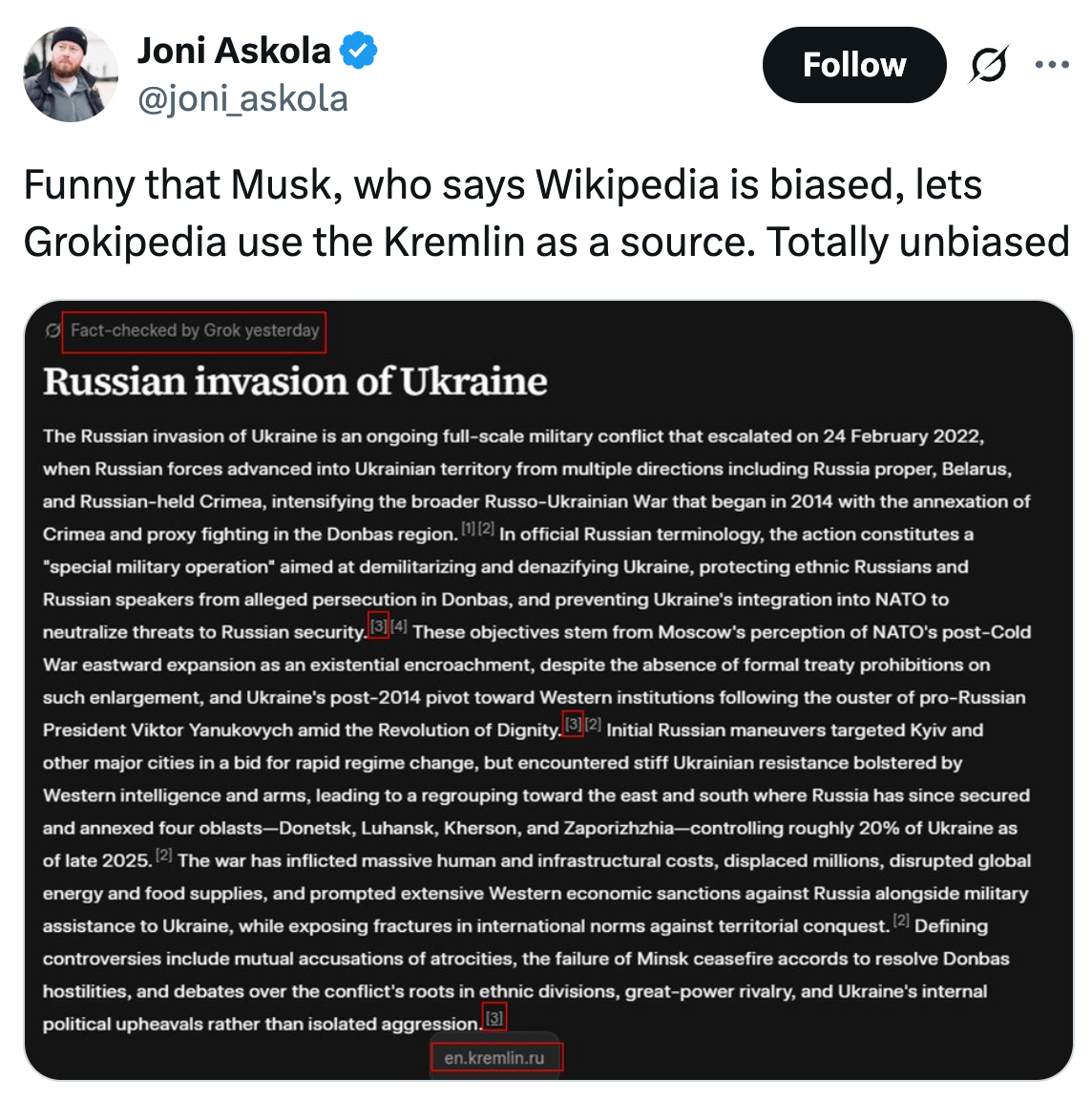Open the @joni_askola handle link
This screenshot has height=1100, width=1092.
(243, 98)
